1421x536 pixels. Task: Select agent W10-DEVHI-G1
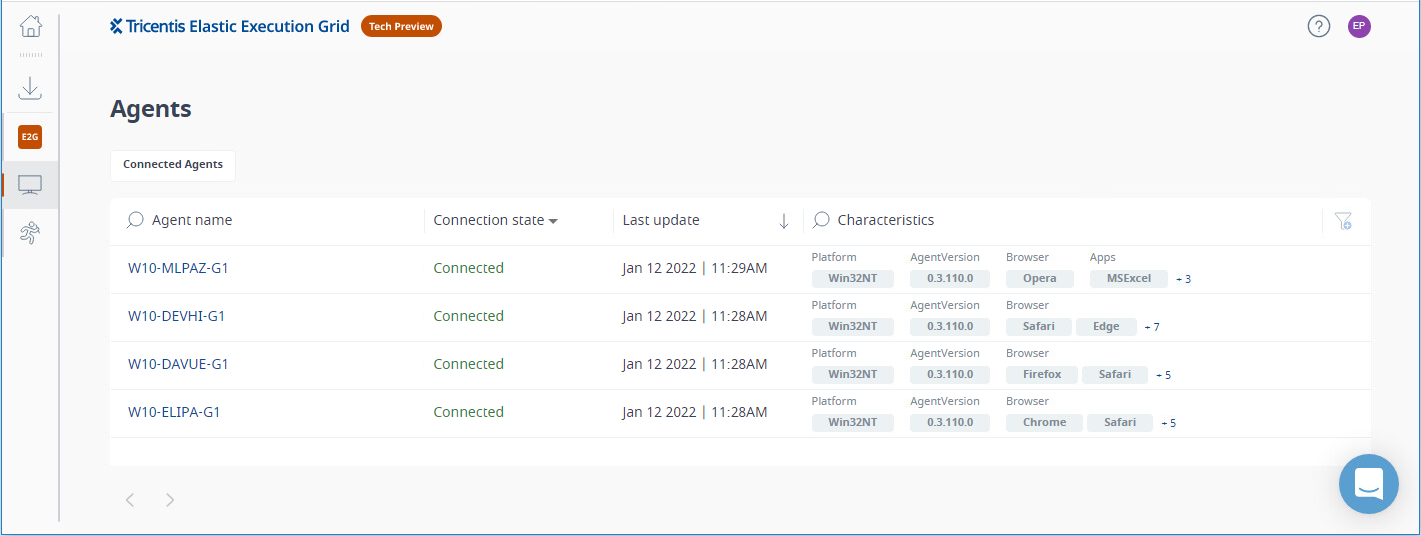[177, 316]
